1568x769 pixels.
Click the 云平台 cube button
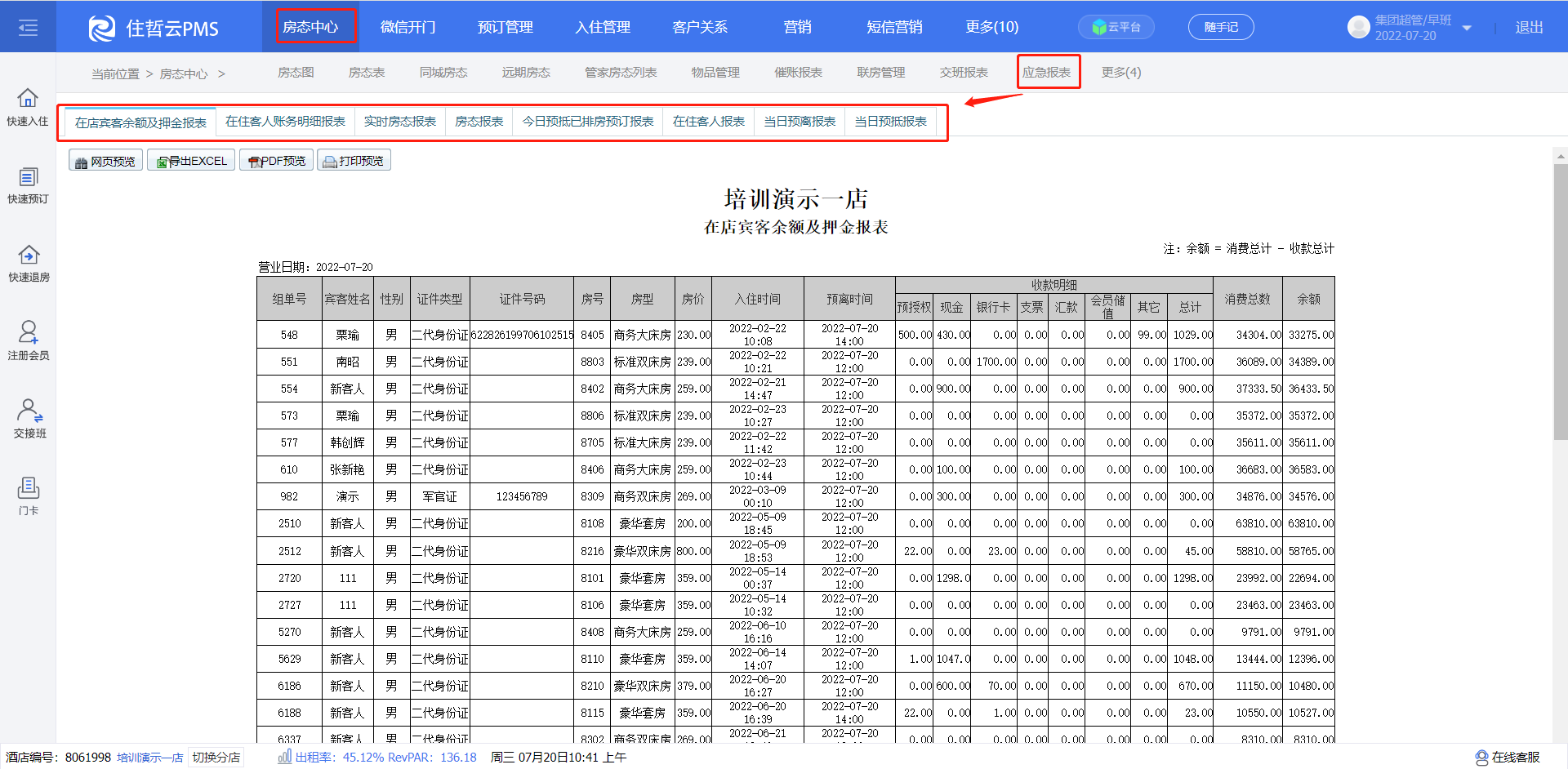point(1116,27)
